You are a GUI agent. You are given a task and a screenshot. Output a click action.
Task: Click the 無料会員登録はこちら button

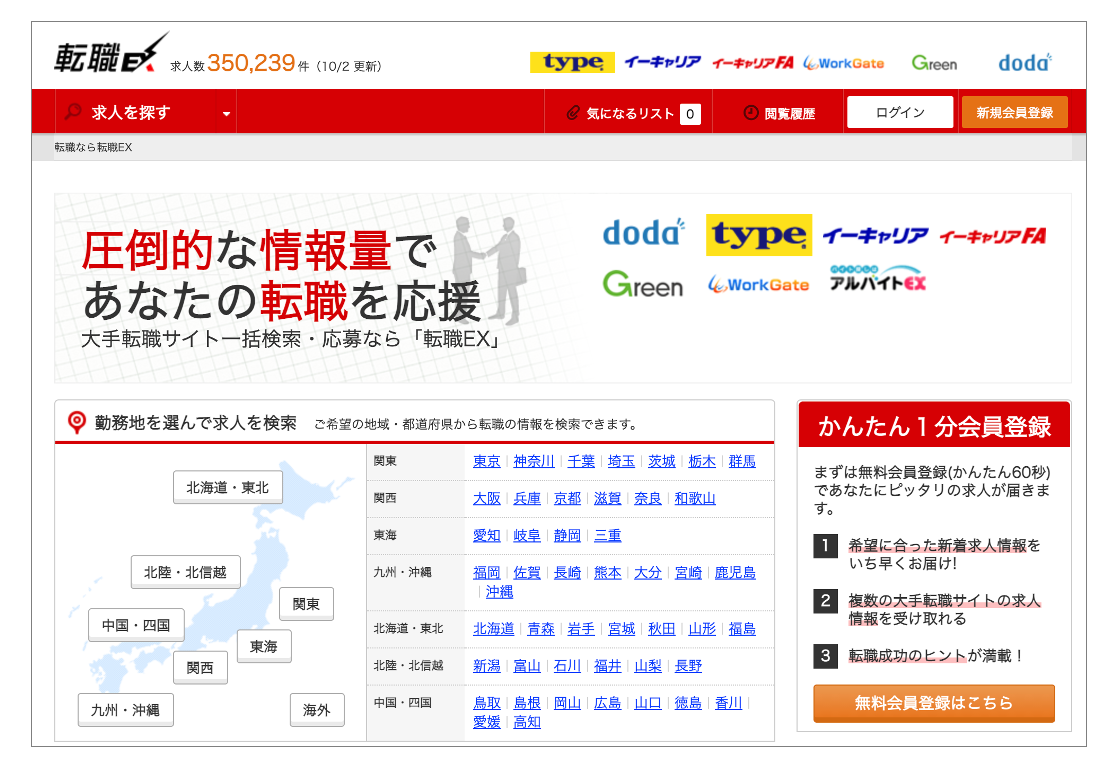pos(934,703)
